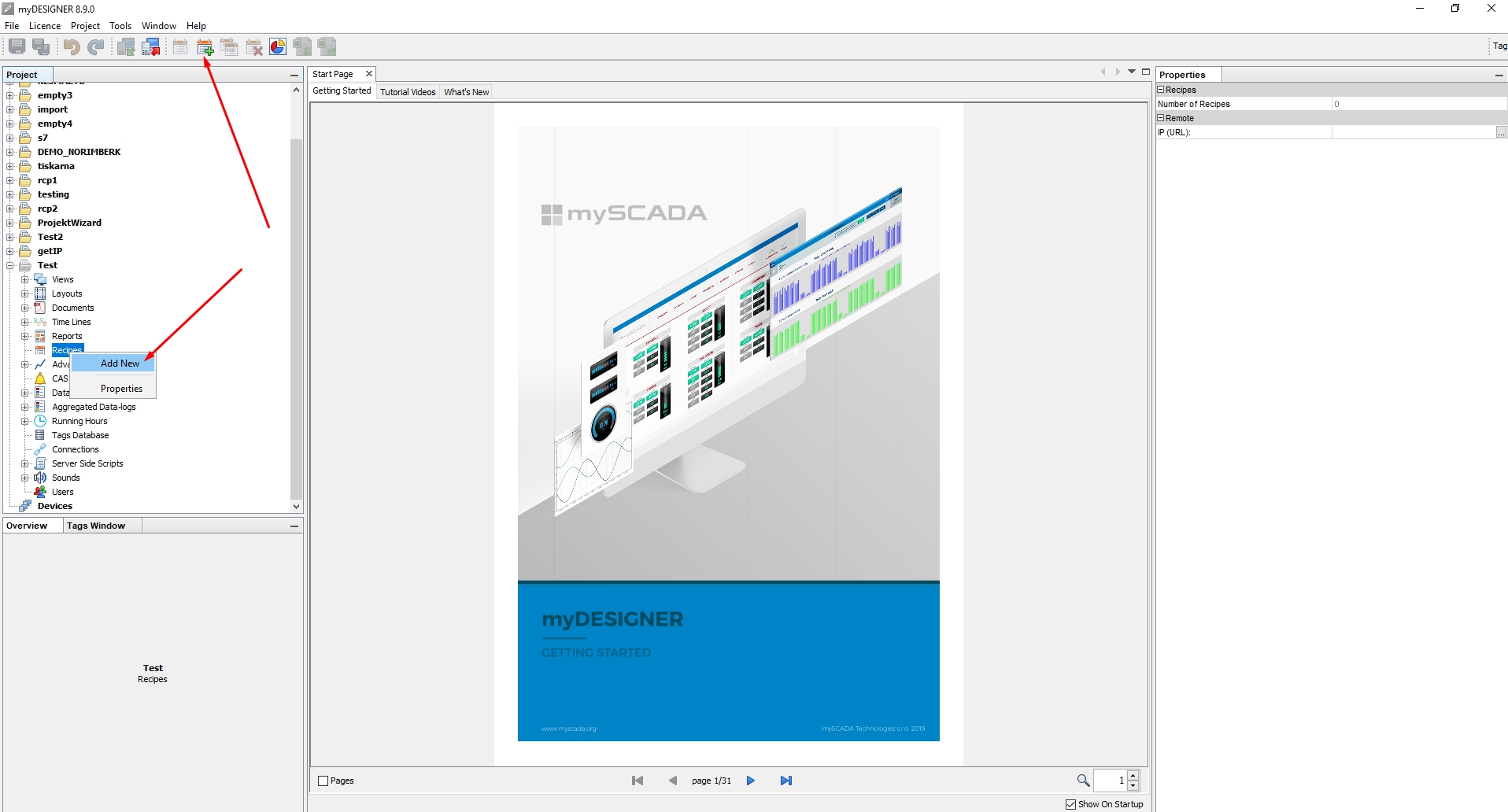Go to the previous page
Image resolution: width=1508 pixels, height=812 pixels.
click(673, 781)
